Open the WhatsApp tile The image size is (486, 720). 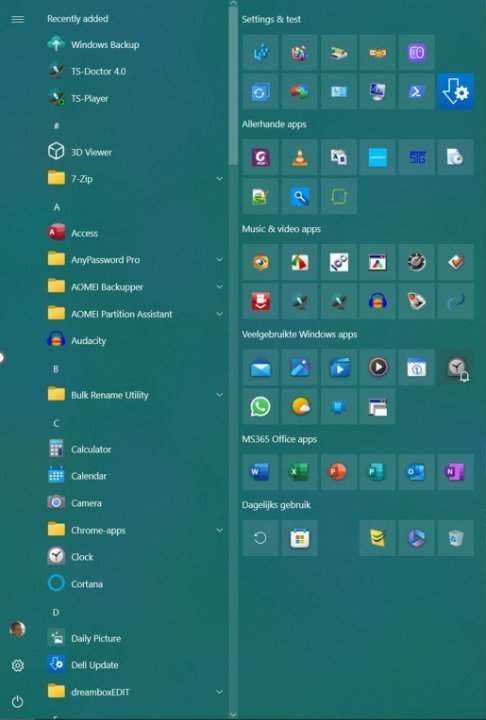260,406
